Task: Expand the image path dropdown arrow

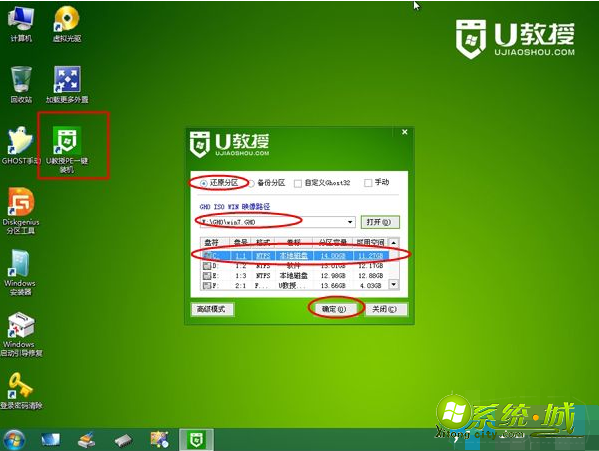Action: point(350,222)
